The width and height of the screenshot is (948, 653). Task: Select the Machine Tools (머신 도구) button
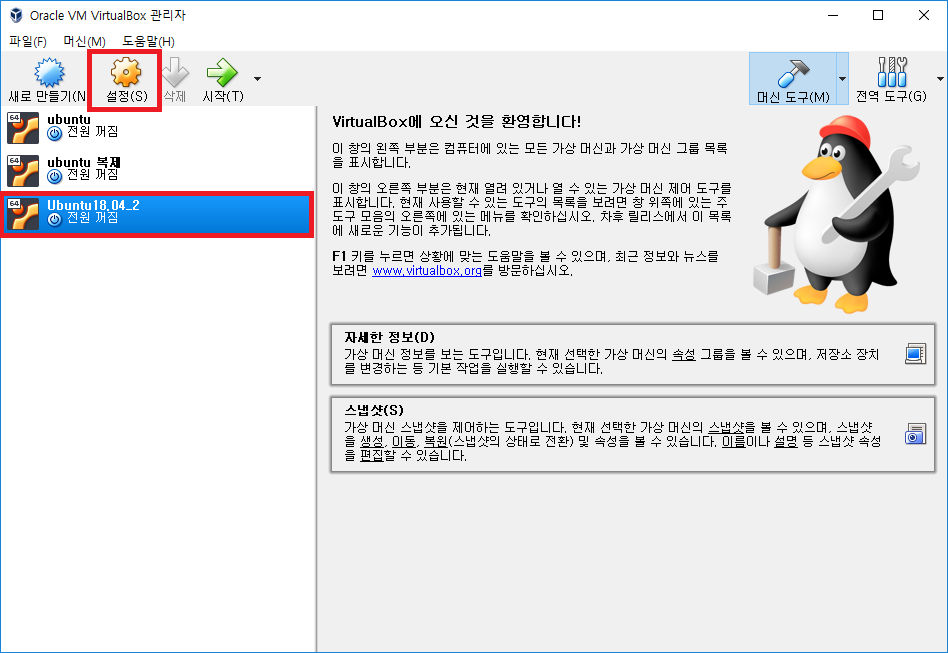tap(793, 79)
